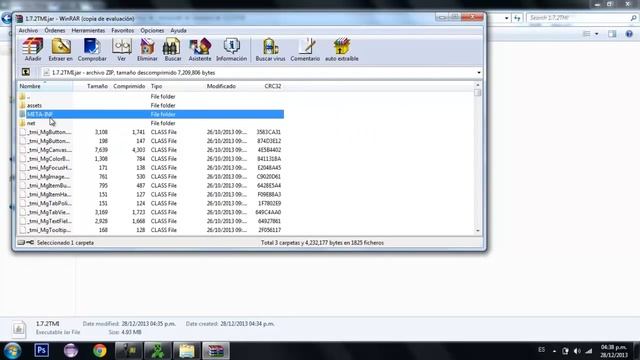This screenshot has width=640, height=360.
Task: Sort by the Tipo column header
Action: [x=176, y=86]
